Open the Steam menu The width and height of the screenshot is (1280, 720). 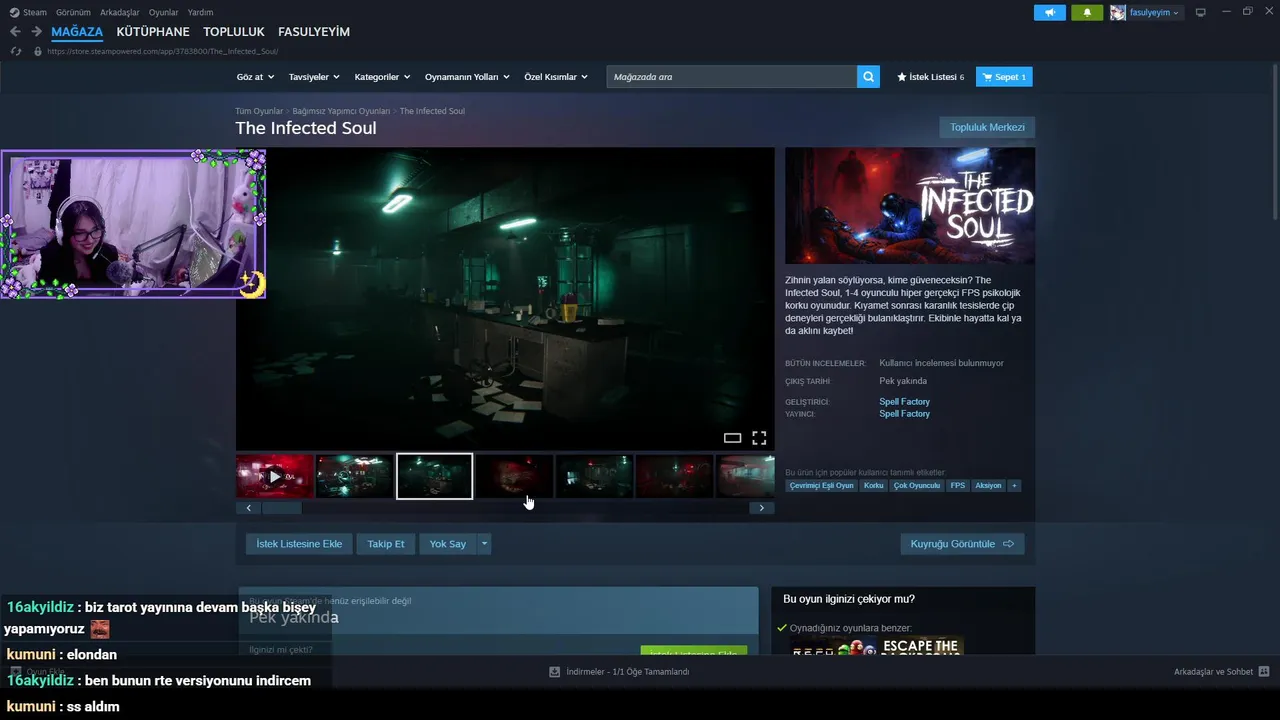35,12
